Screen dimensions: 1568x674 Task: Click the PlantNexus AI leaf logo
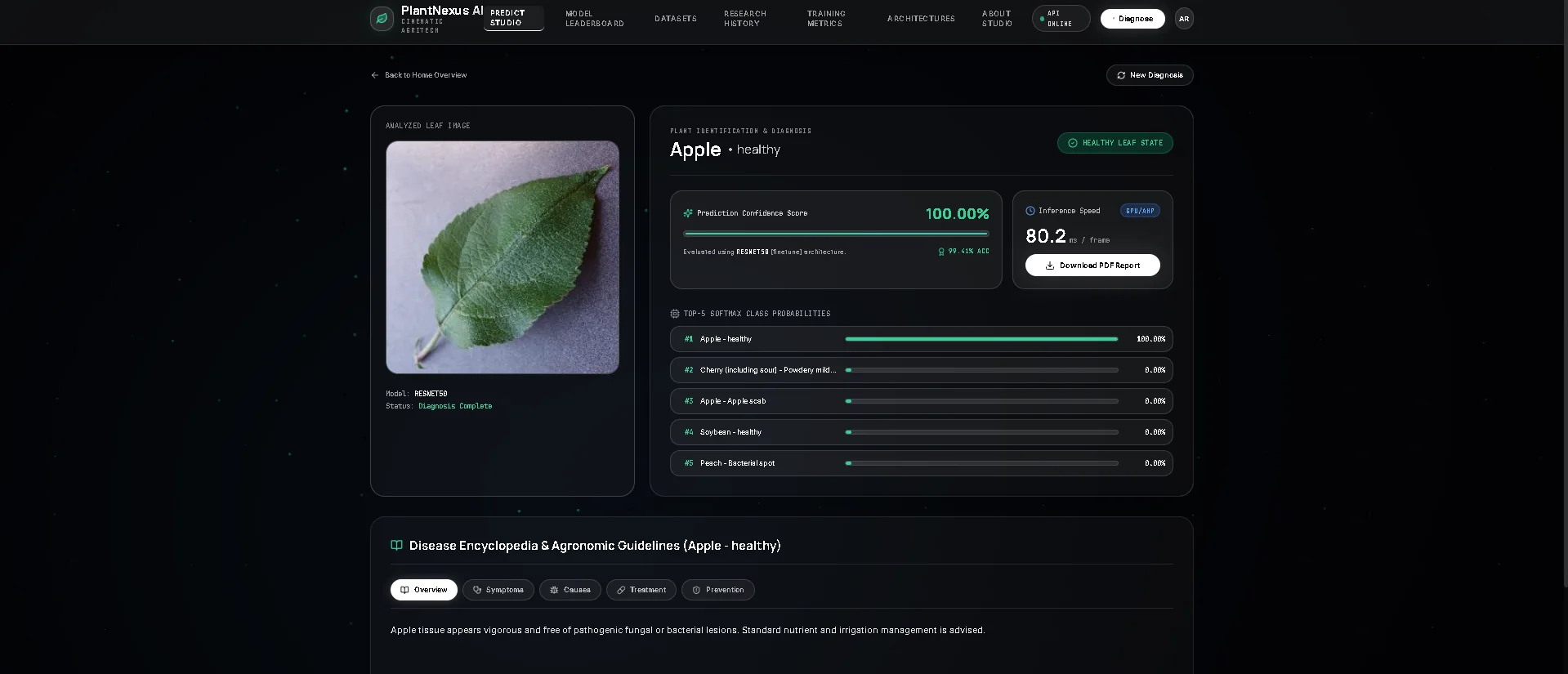[382, 19]
